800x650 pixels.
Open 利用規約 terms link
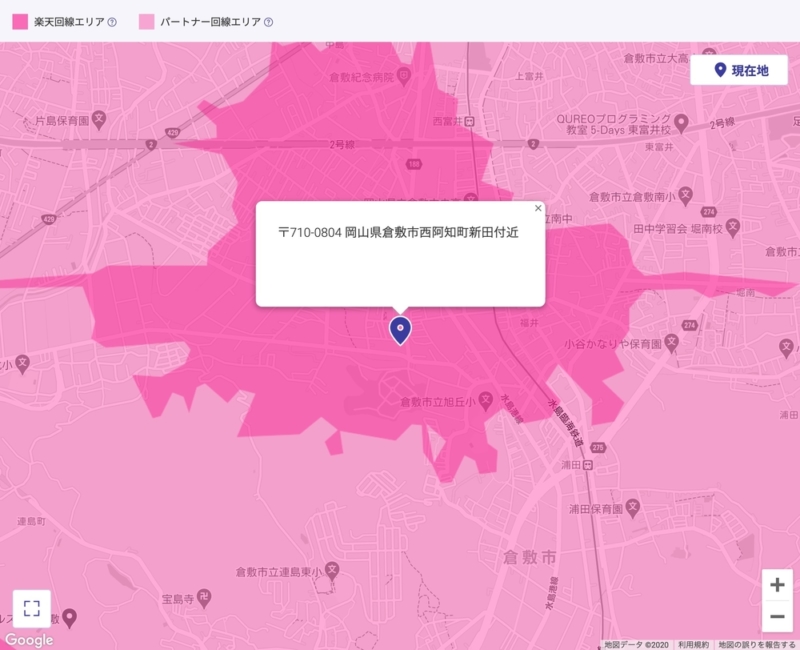coord(693,645)
